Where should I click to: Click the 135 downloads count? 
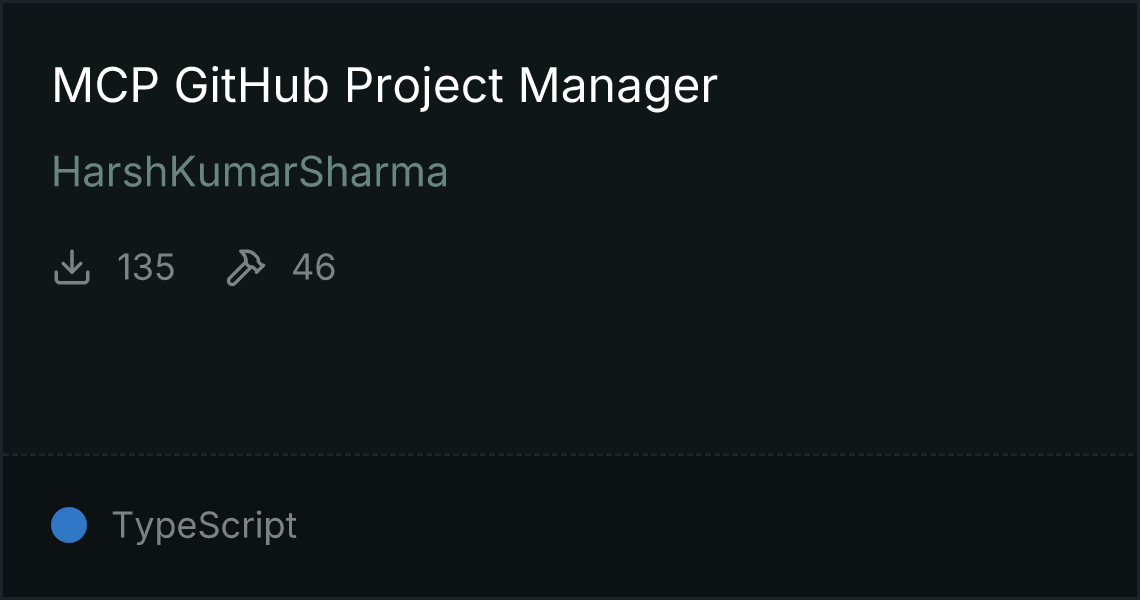pyautogui.click(x=146, y=268)
